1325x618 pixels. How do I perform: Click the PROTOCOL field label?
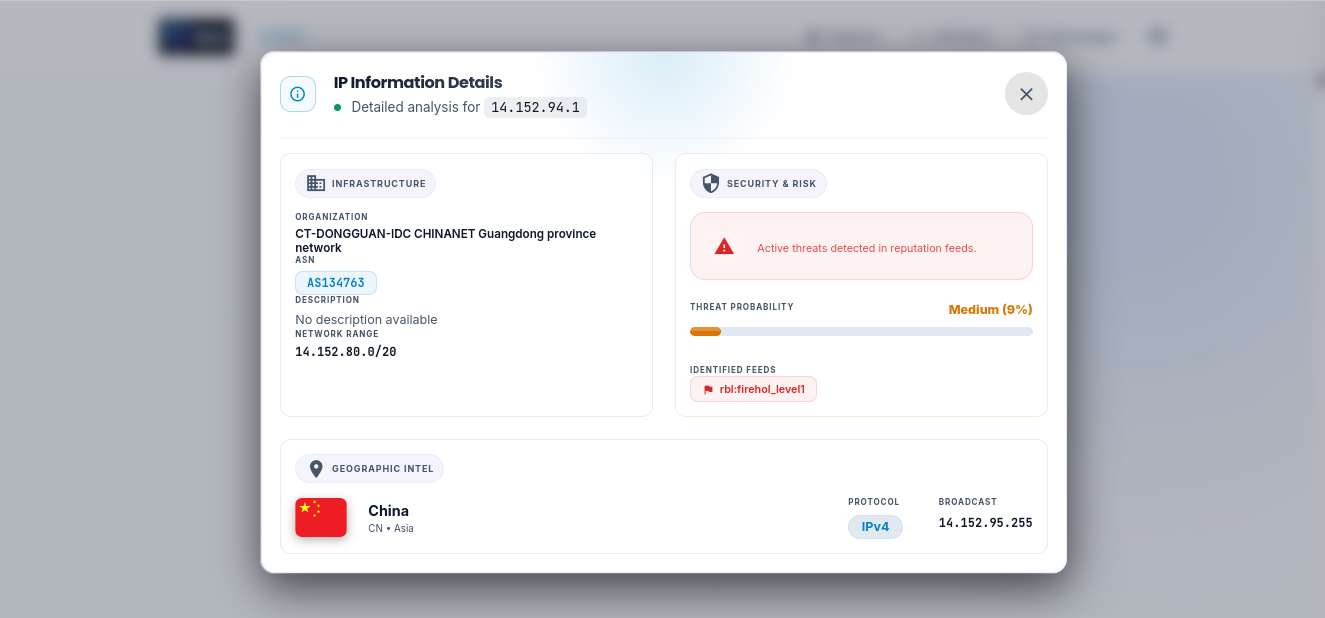[x=873, y=502]
